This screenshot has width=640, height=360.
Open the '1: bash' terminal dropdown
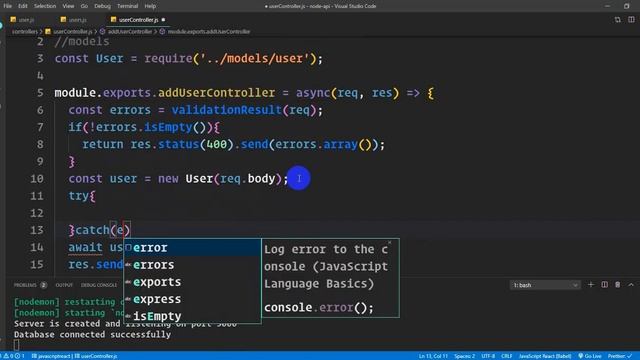(x=545, y=285)
